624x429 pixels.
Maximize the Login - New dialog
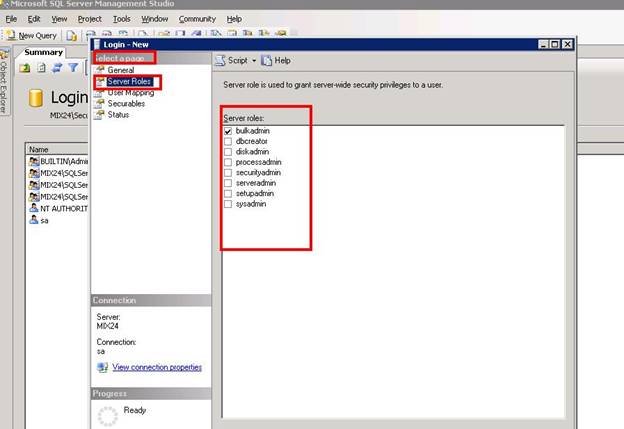click(555, 45)
